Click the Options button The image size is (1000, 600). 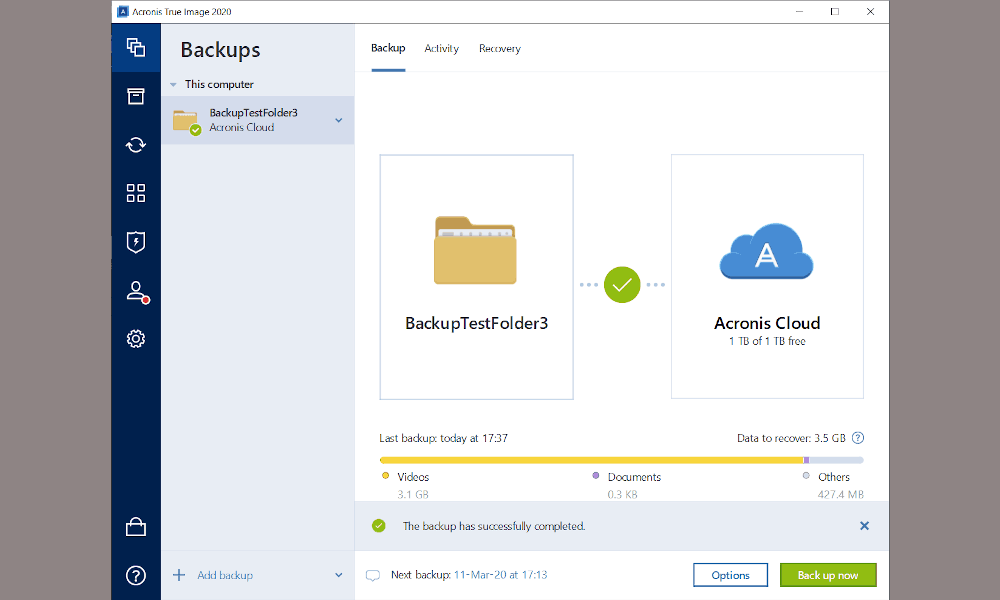click(731, 575)
